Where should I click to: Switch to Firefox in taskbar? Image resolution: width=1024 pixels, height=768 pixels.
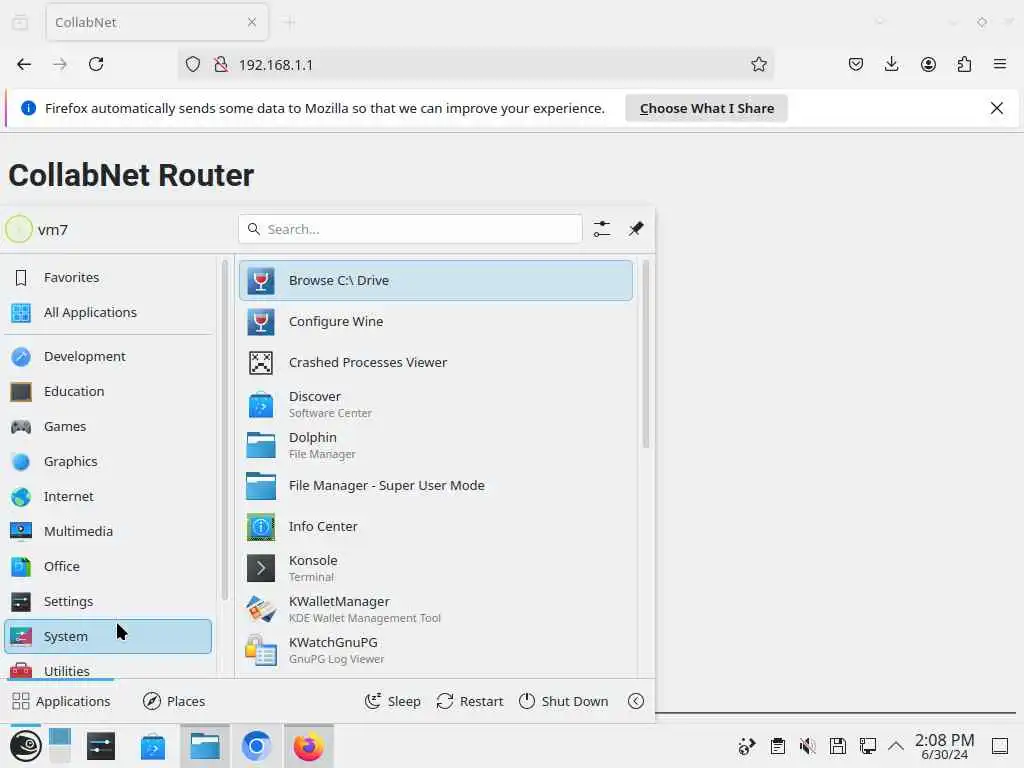click(308, 746)
